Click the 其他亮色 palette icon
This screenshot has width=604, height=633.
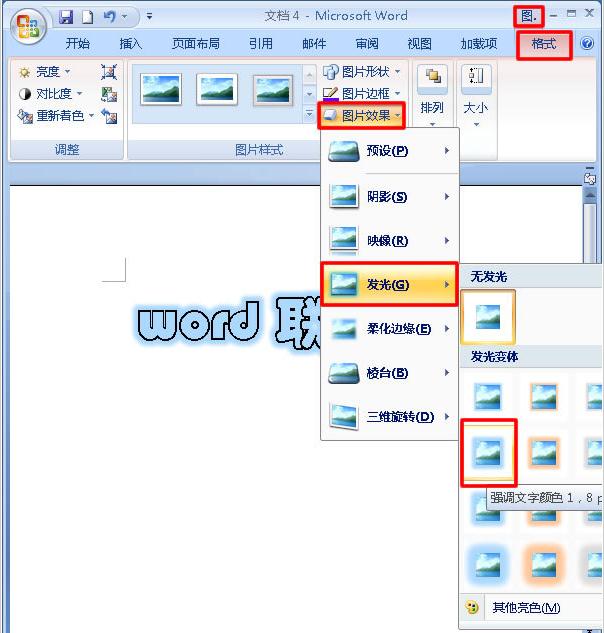click(472, 608)
